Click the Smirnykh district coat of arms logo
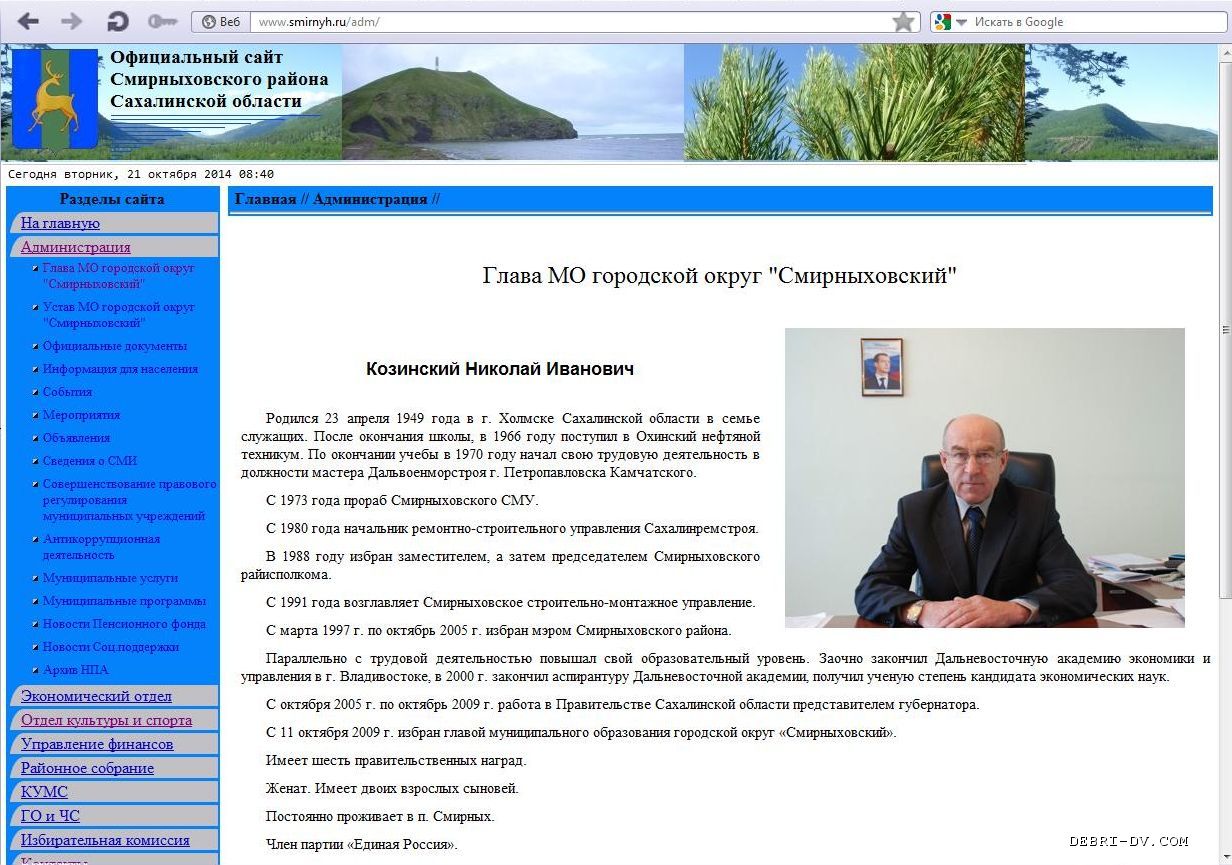The image size is (1232, 865). pyautogui.click(x=55, y=99)
